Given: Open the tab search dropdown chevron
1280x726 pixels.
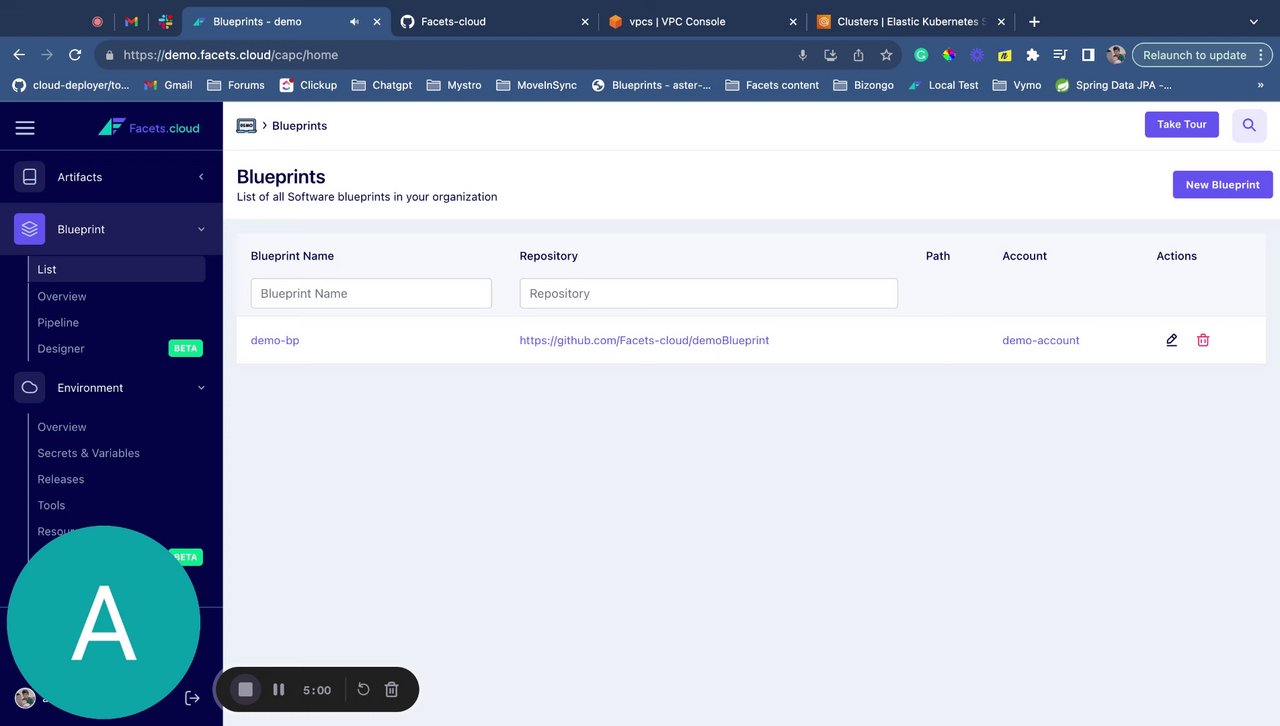Looking at the screenshot, I should (1254, 21).
